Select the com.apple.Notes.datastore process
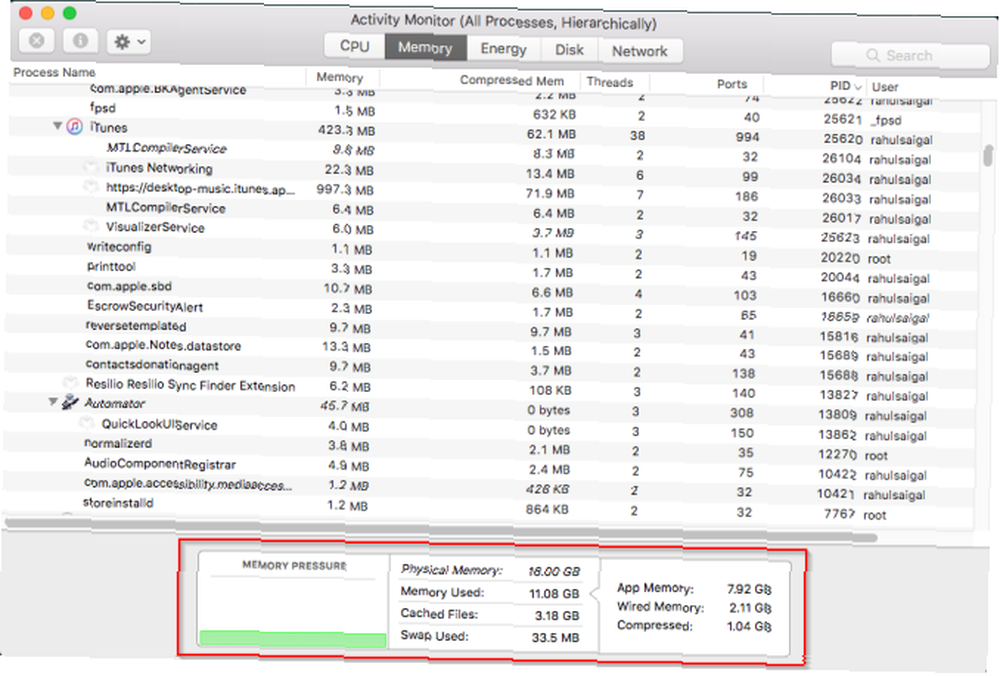Viewport: 1000px width, 676px height. (x=489, y=349)
